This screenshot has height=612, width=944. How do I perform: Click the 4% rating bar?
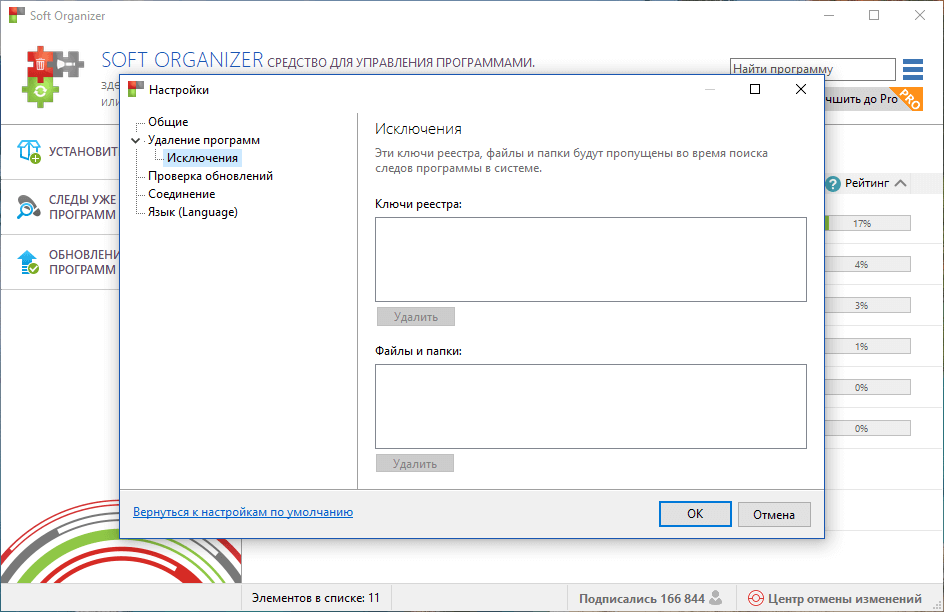point(867,264)
